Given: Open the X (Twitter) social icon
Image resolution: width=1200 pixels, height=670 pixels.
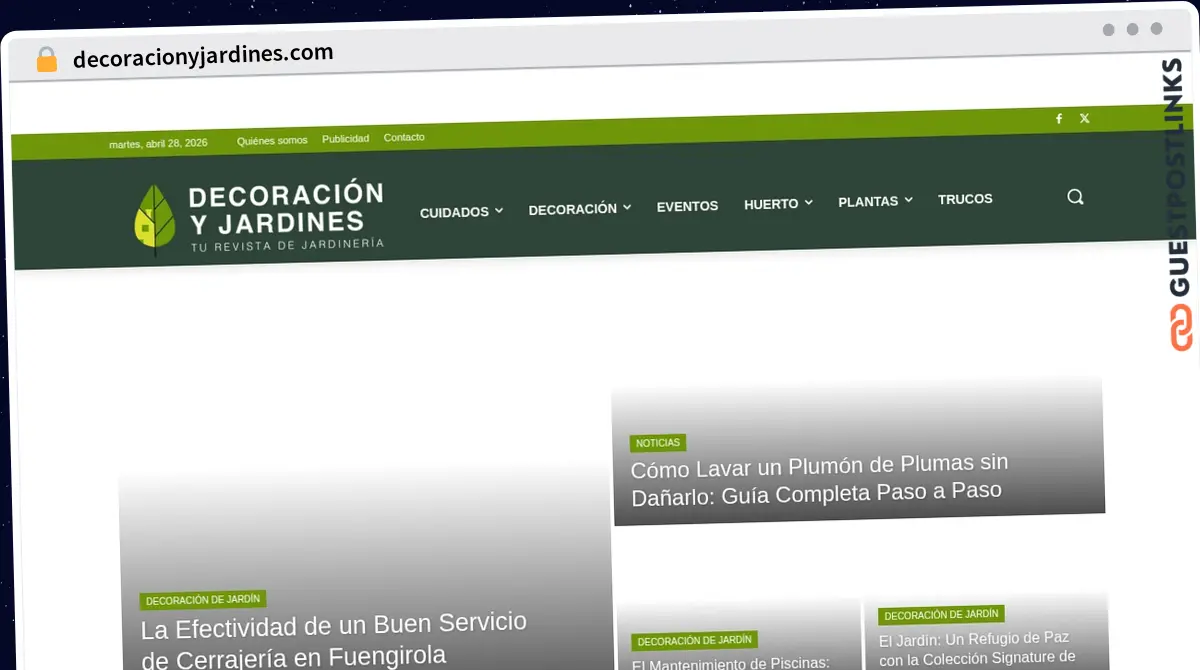Looking at the screenshot, I should tap(1085, 118).
